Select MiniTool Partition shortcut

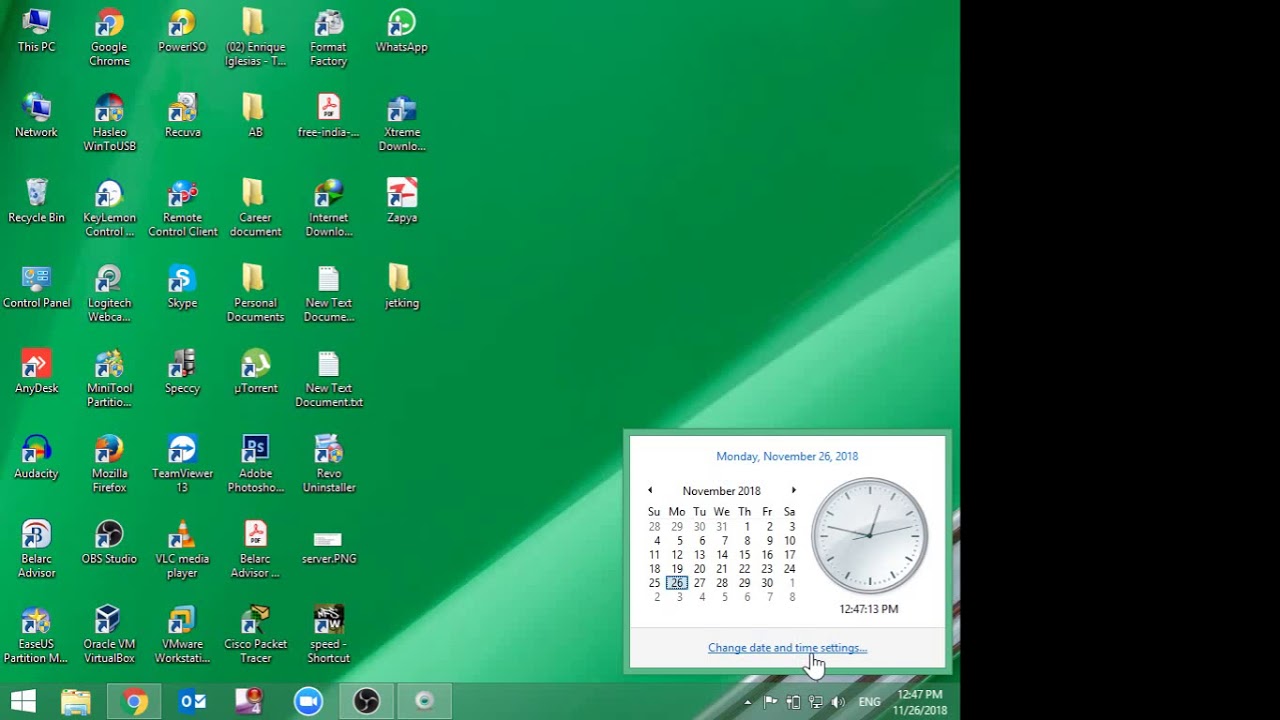[109, 379]
